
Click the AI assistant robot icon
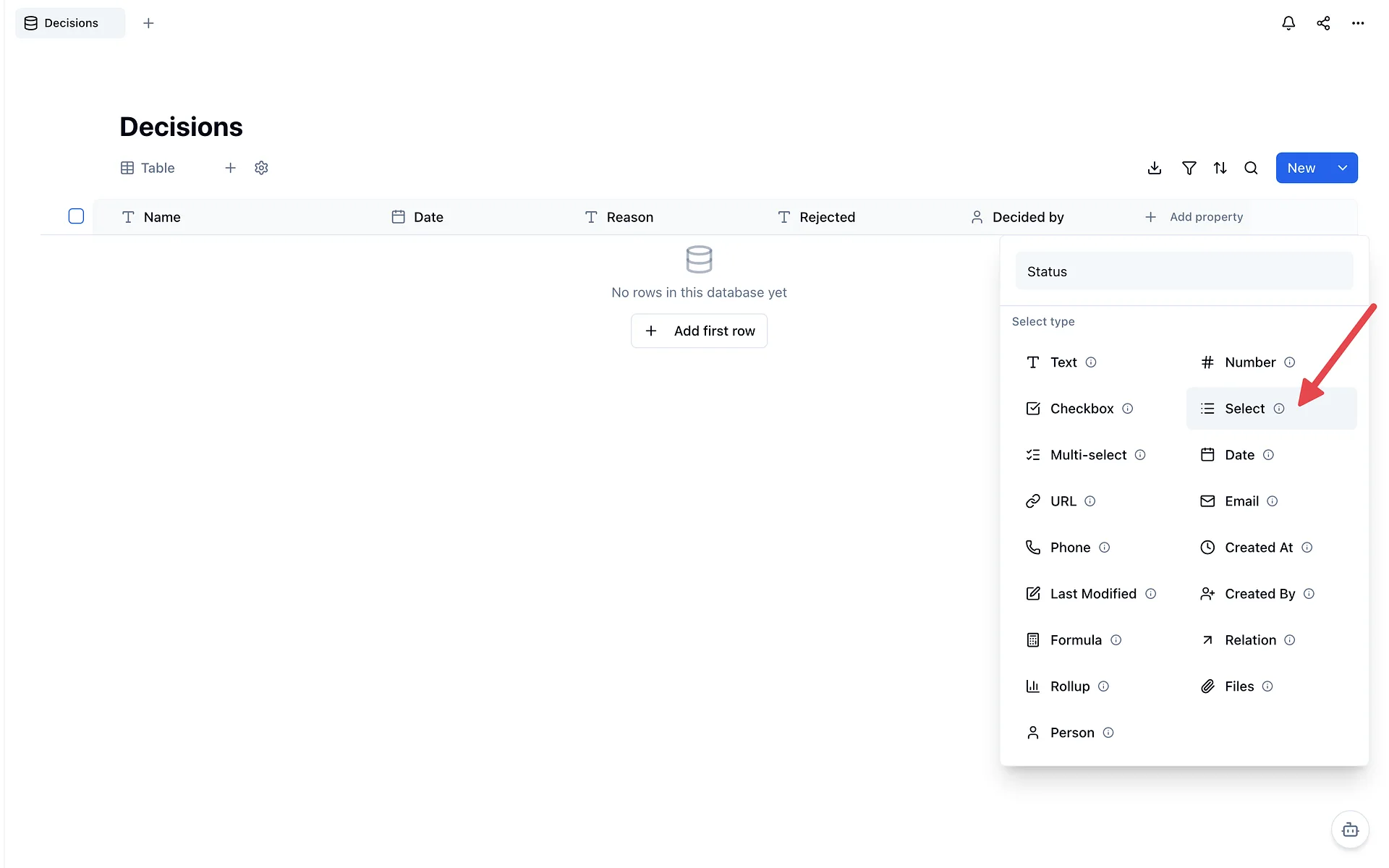pos(1350,830)
